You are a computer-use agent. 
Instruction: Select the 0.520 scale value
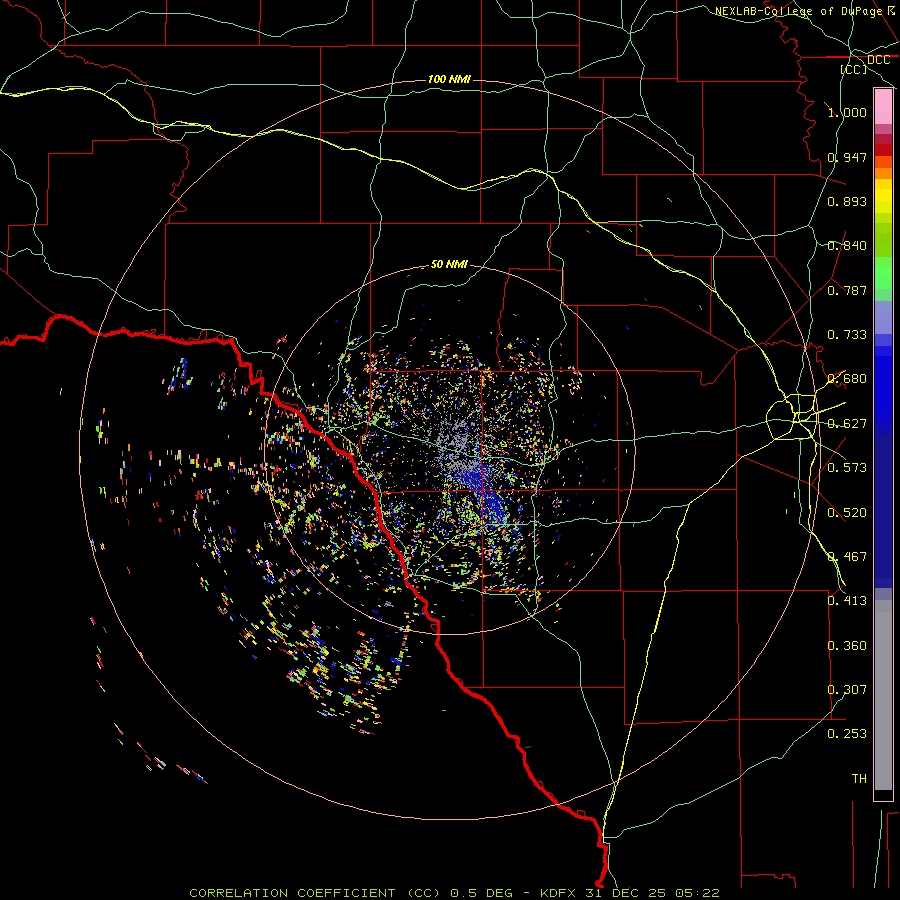847,513
